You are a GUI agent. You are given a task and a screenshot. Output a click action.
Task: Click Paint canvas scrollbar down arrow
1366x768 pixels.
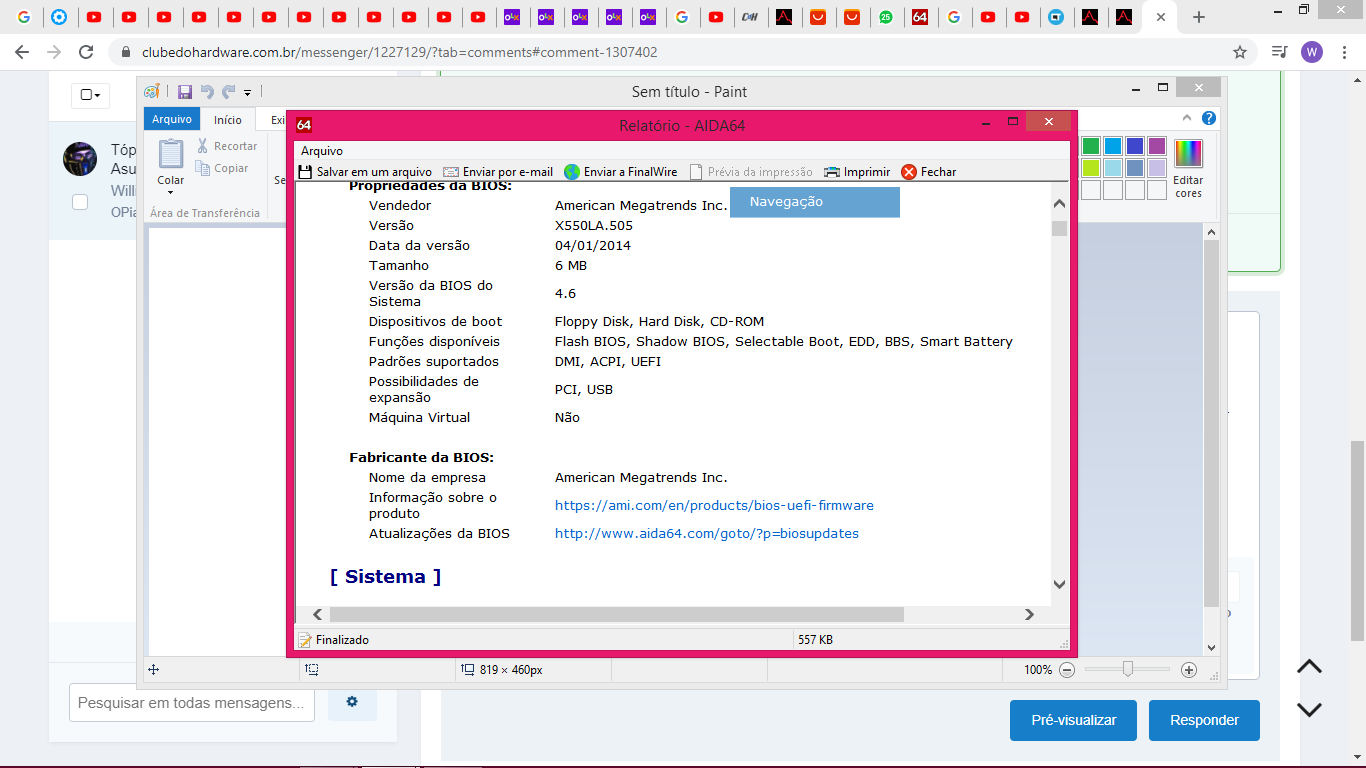click(x=1212, y=648)
